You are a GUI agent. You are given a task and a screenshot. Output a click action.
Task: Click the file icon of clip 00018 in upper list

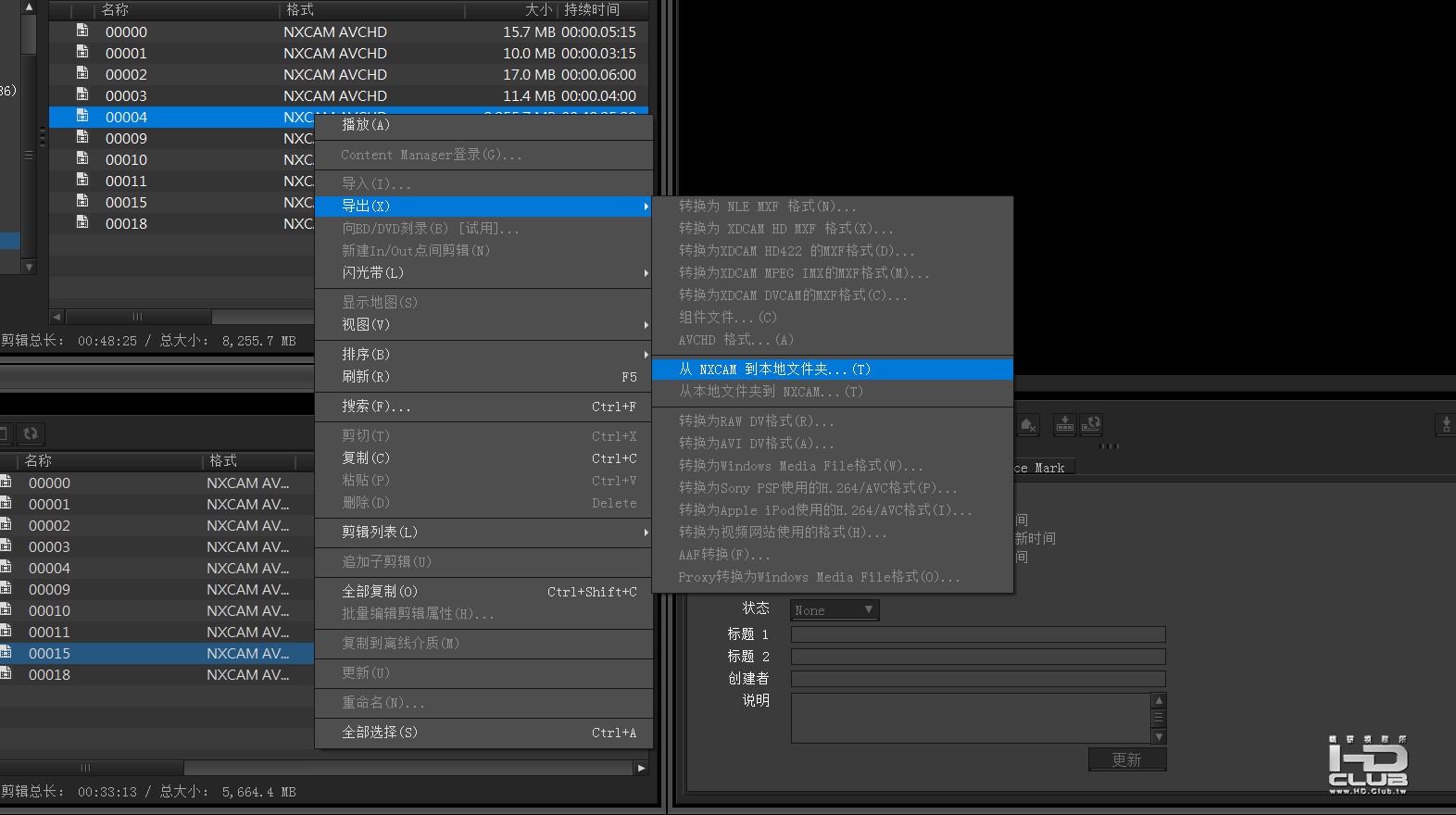pos(82,222)
